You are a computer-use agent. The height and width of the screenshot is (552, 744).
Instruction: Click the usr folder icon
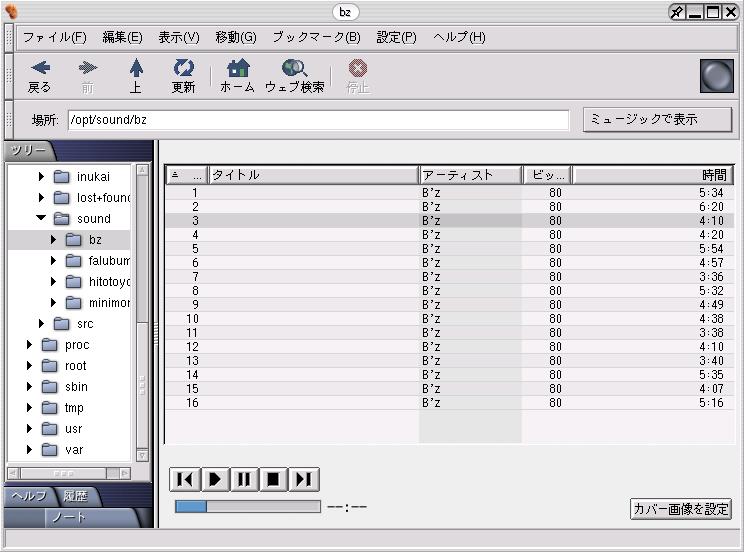(x=49, y=429)
